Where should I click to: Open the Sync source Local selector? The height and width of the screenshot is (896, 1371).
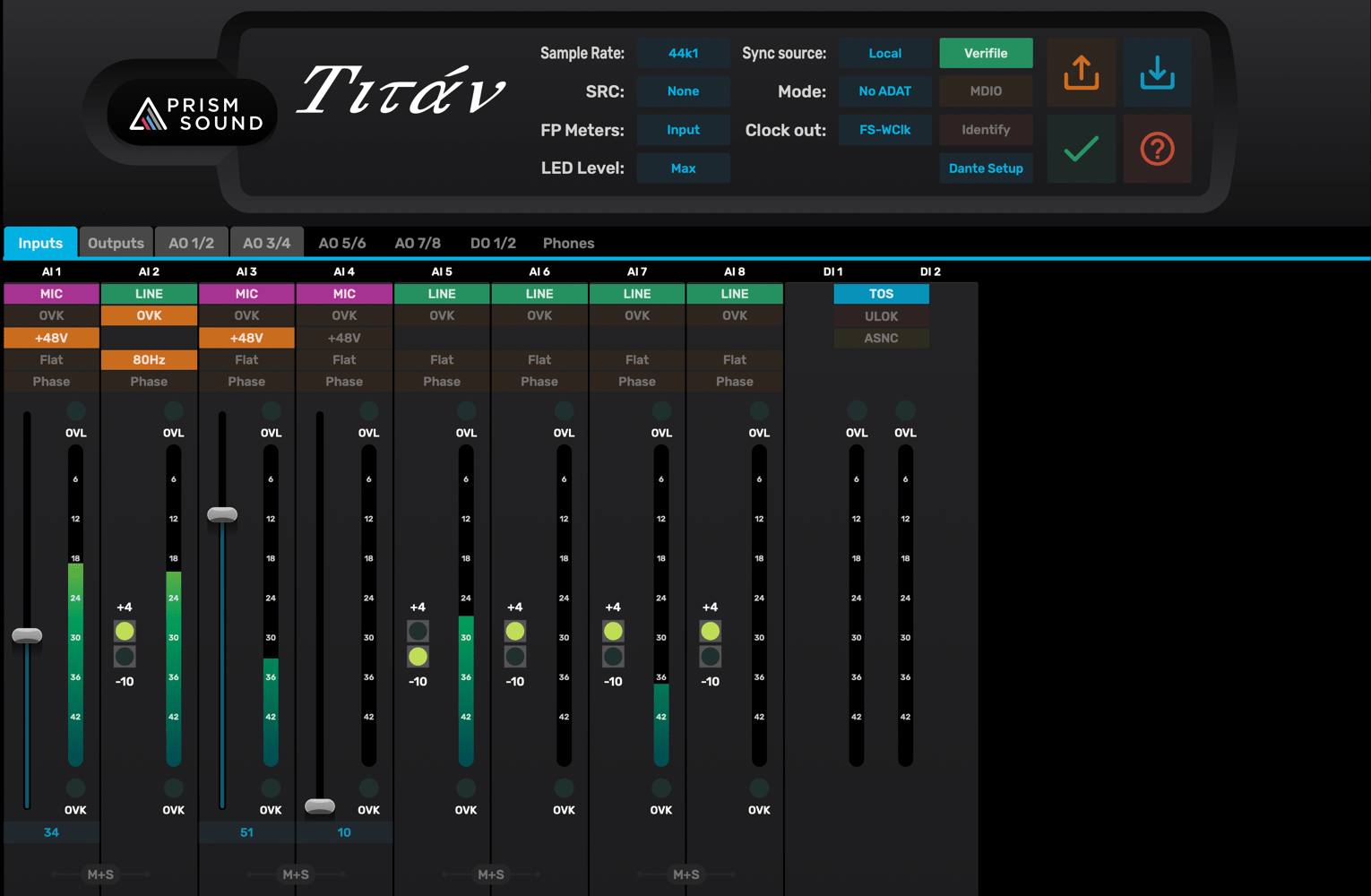(x=884, y=54)
